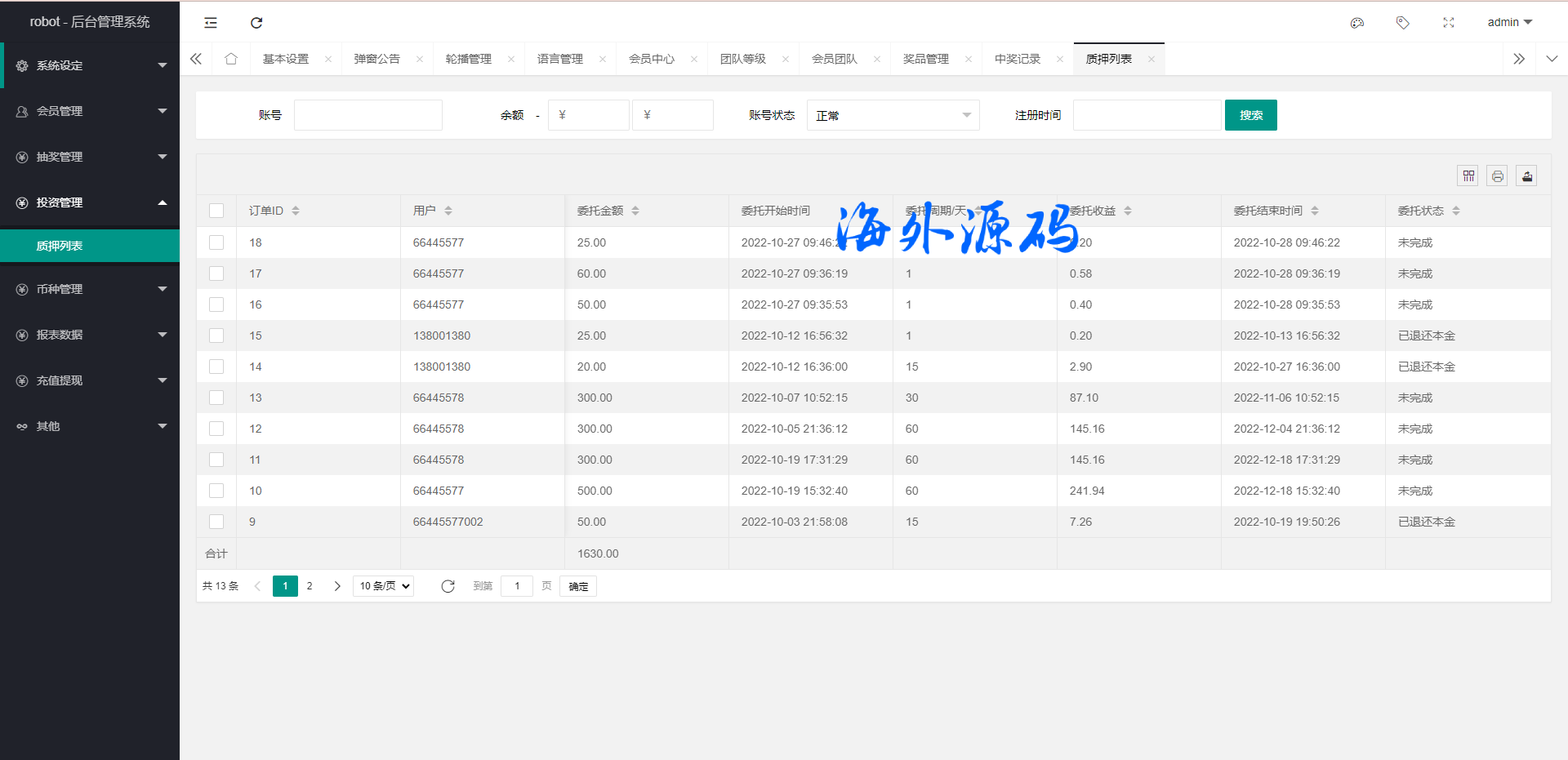Tick the checkbox for order ID 13
The image size is (1568, 760).
point(216,398)
